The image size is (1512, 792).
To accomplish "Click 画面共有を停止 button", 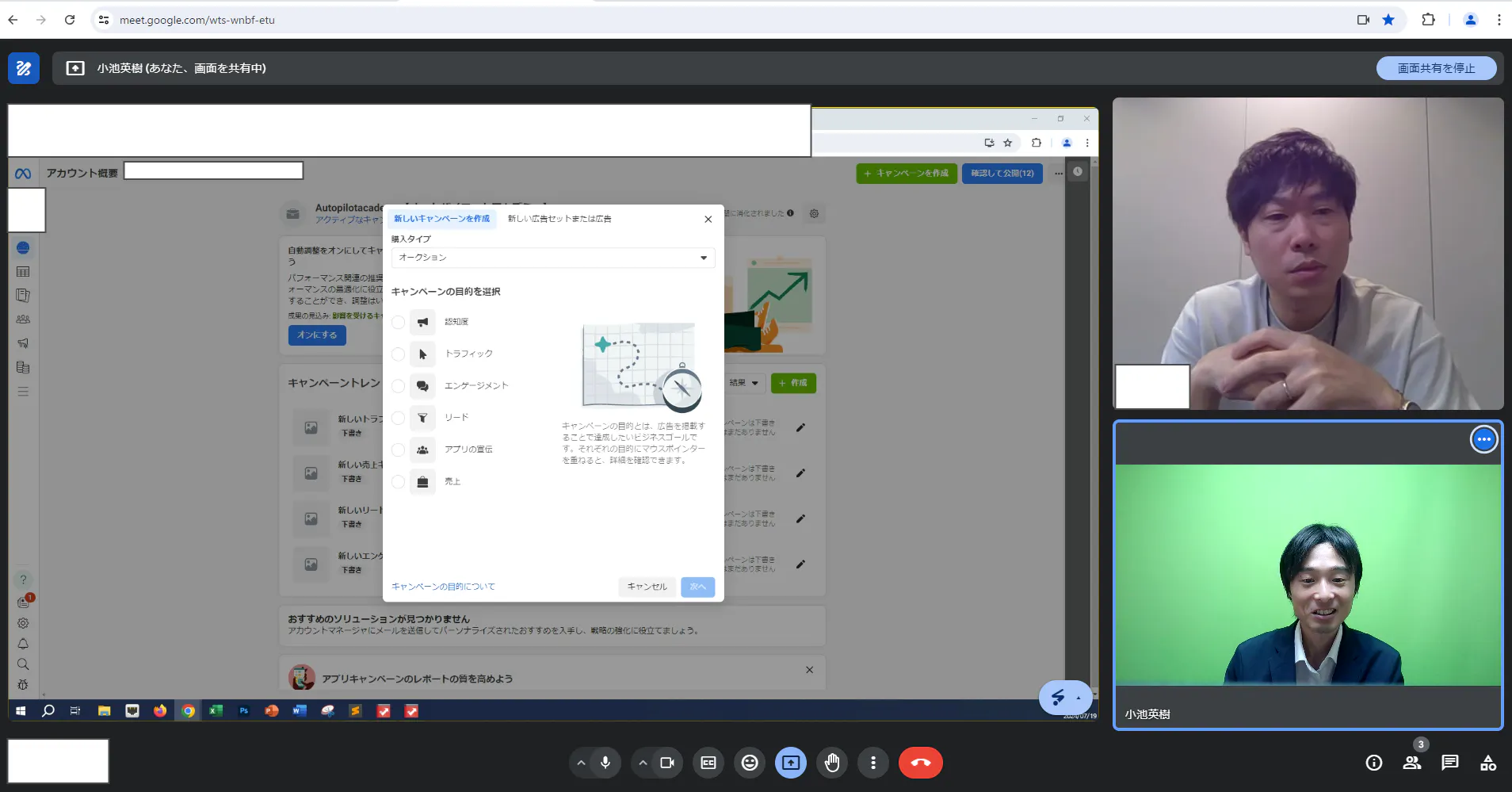I will click(x=1435, y=68).
